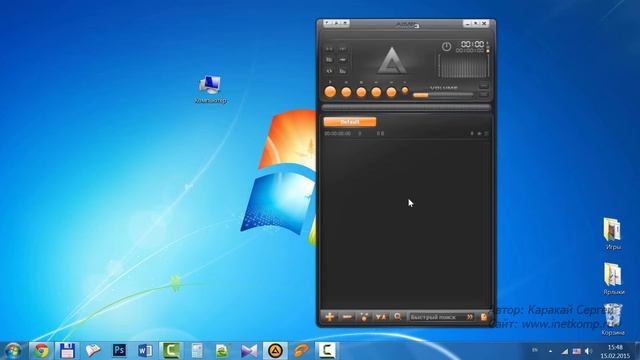Click the orange Play button in AIMP
This screenshot has width=640, height=360.
pyautogui.click(x=330, y=92)
